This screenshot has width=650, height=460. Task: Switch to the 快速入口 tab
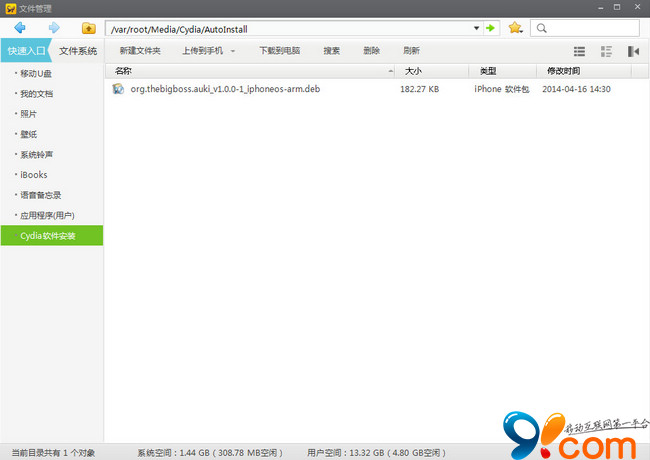click(26, 51)
